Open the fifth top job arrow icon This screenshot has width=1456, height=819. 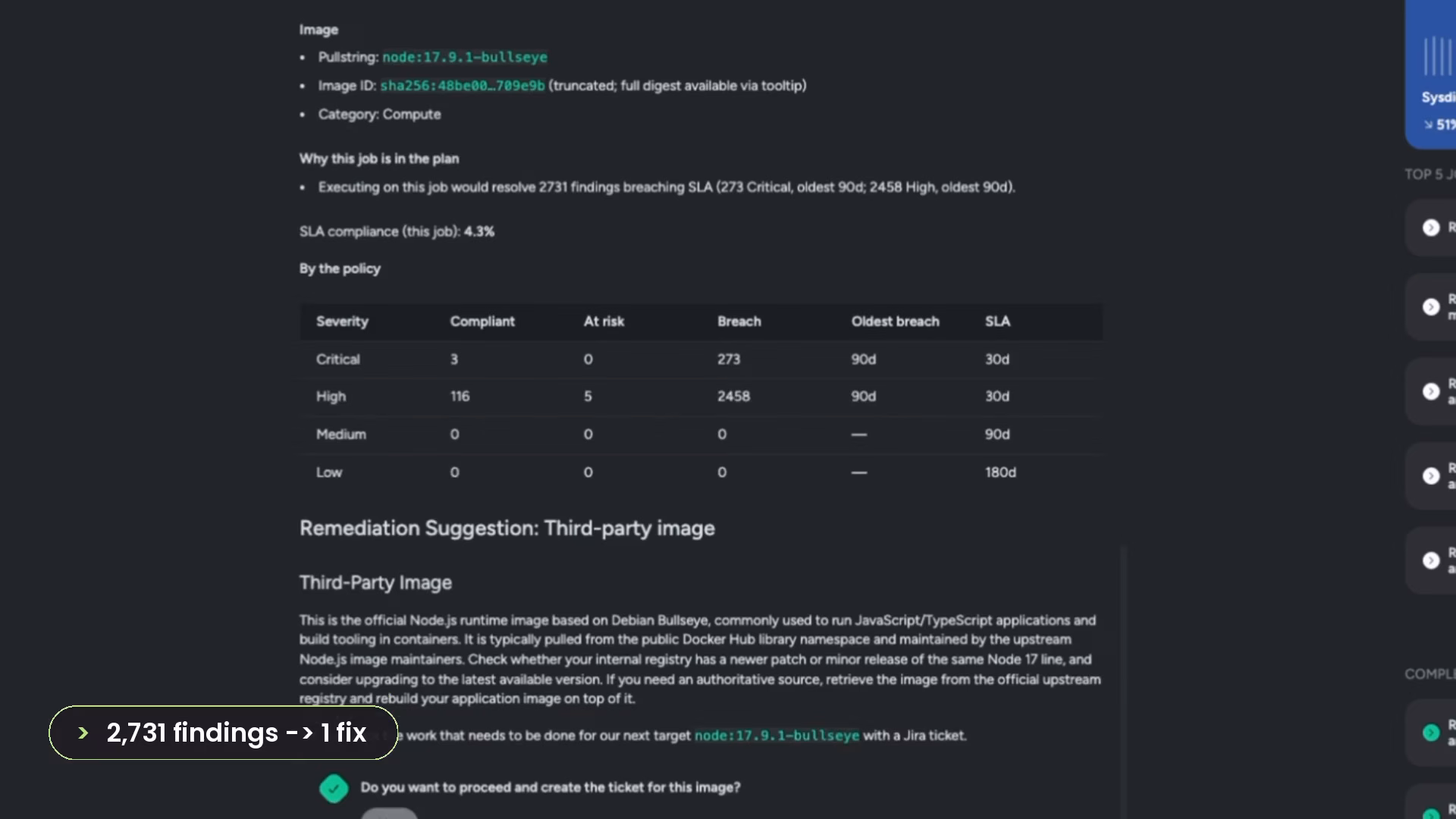click(x=1430, y=560)
